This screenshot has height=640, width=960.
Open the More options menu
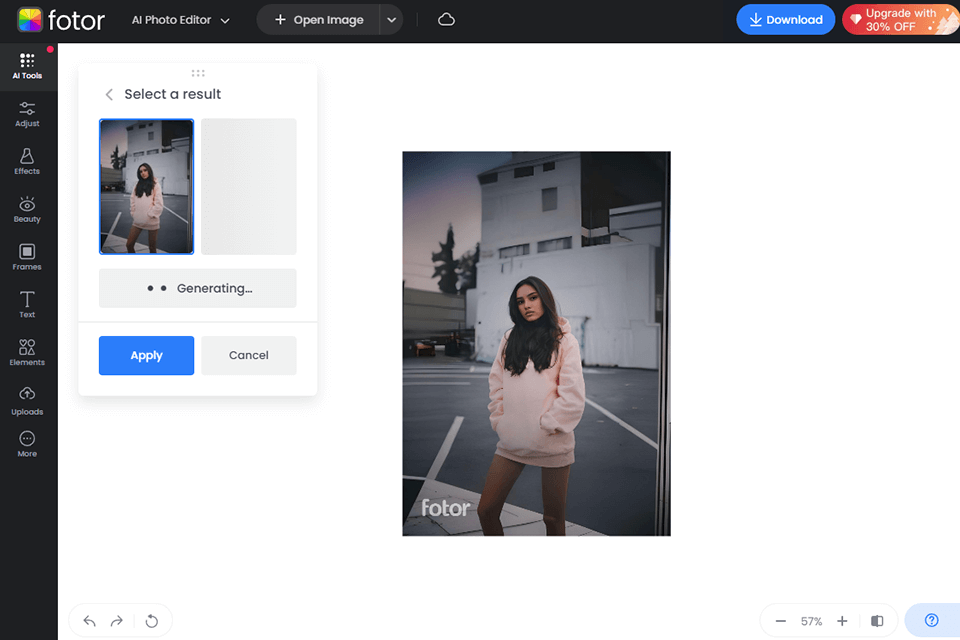[27, 445]
